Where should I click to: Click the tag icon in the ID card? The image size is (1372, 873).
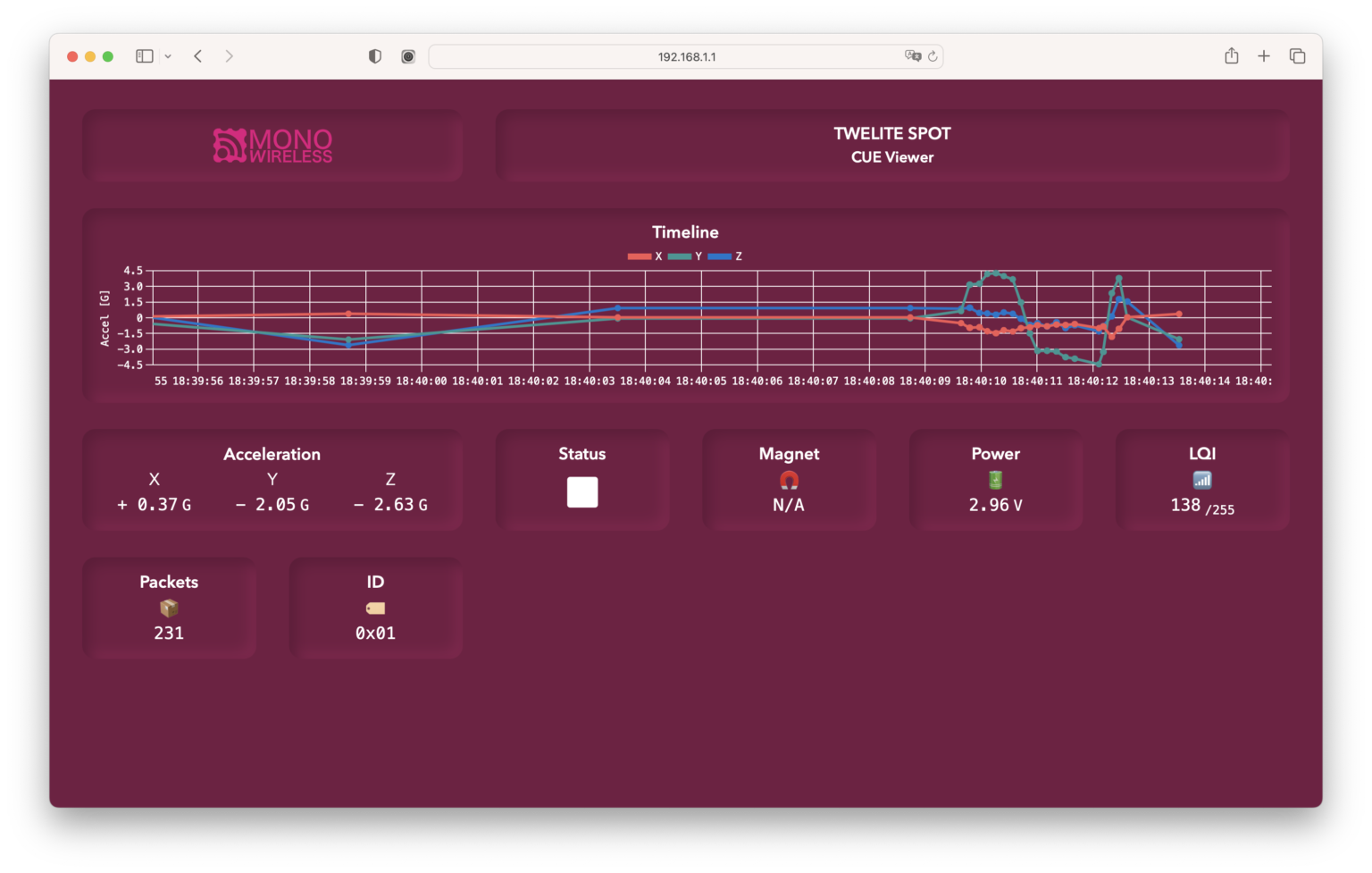pyautogui.click(x=375, y=609)
